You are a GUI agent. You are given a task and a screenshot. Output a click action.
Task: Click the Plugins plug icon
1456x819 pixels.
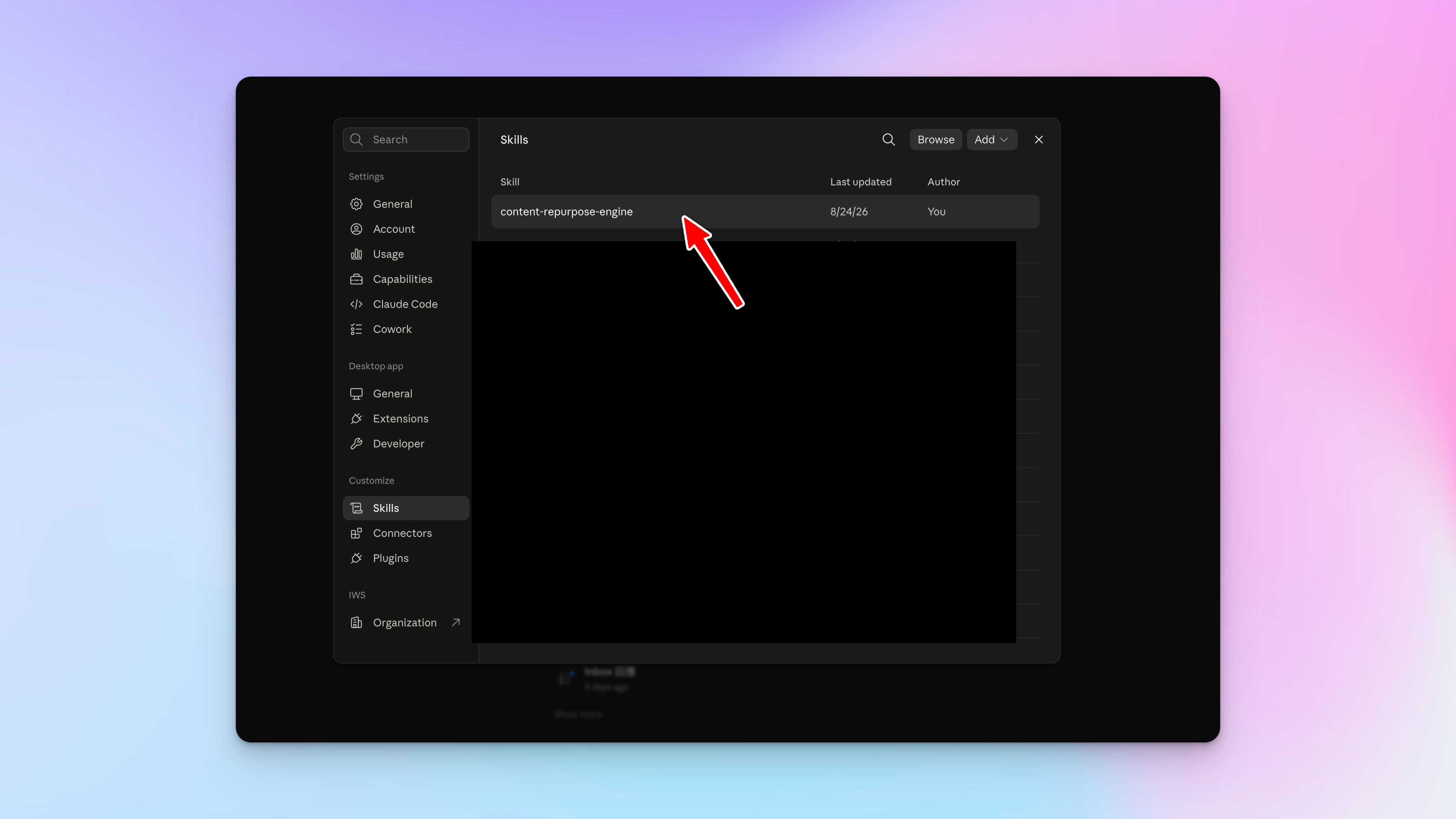coord(356,559)
